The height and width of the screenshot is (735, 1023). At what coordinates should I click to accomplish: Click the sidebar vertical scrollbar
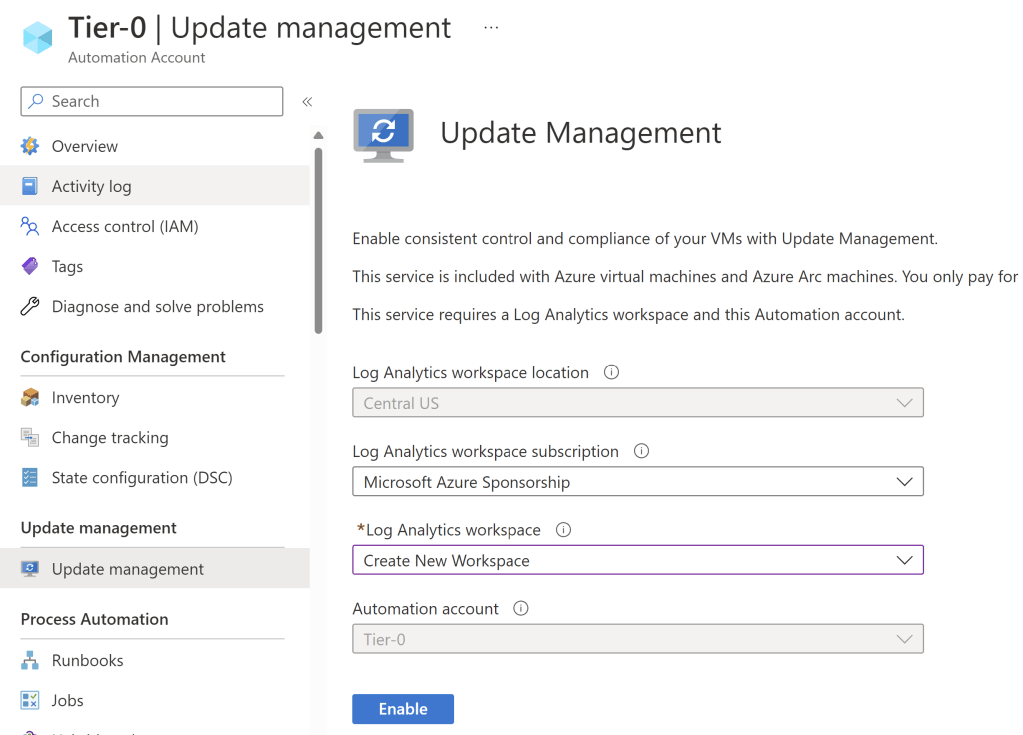coord(318,240)
